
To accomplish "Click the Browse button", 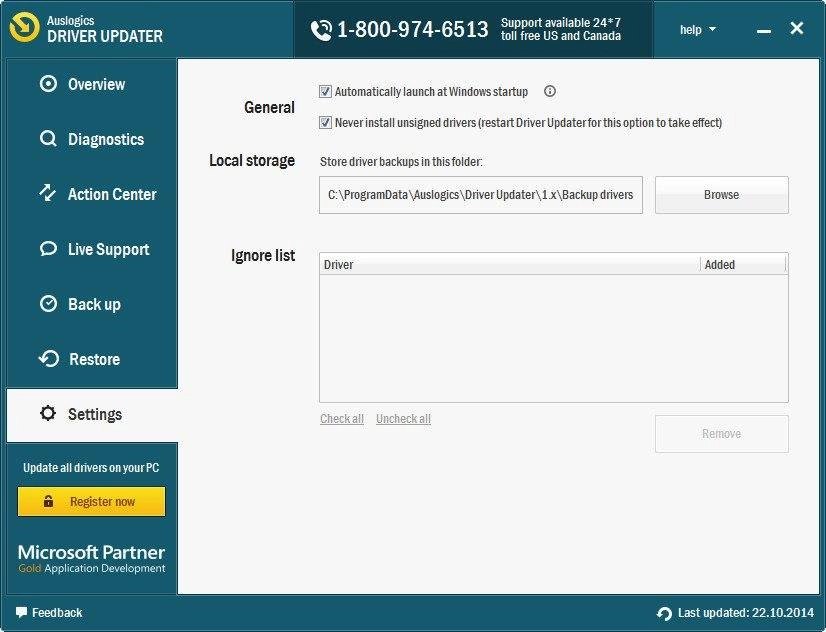I will (722, 195).
